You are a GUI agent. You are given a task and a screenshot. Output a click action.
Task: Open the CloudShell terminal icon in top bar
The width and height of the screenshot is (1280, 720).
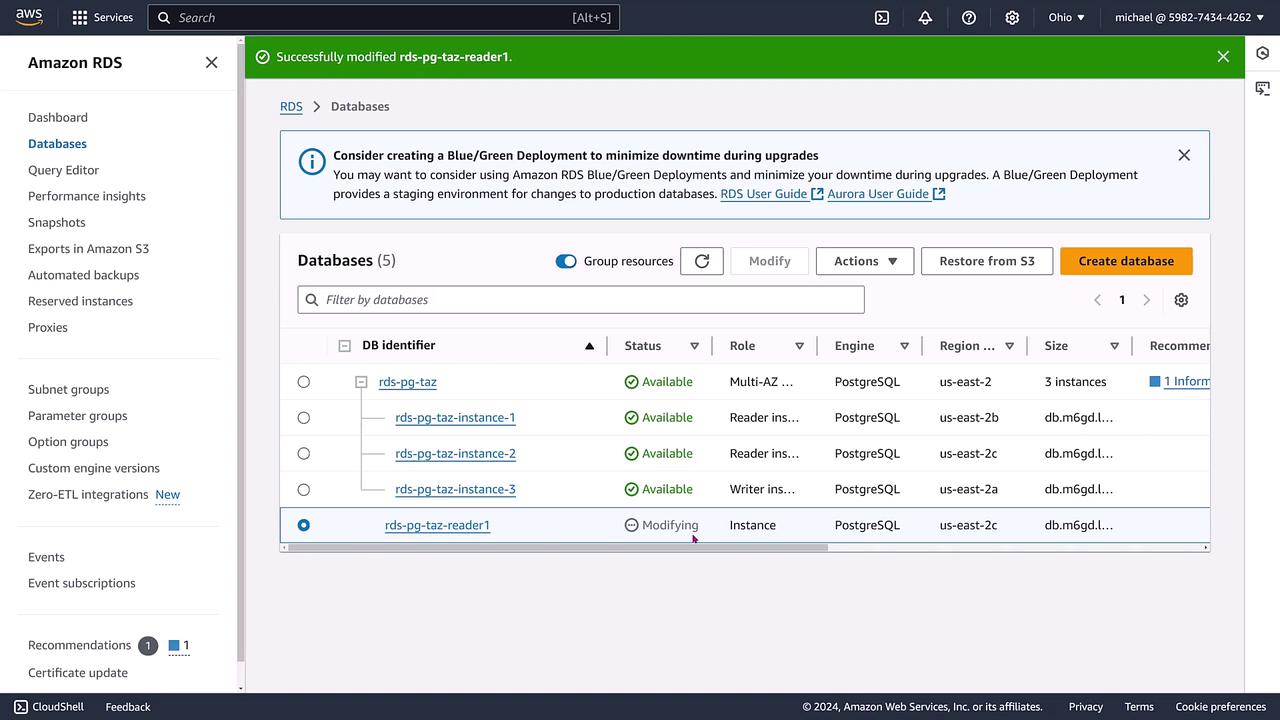tap(882, 17)
